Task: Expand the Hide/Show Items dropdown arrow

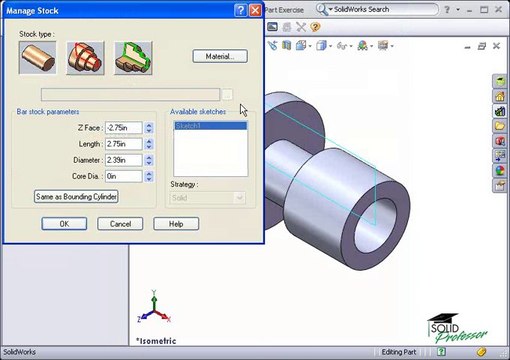Action: point(351,46)
